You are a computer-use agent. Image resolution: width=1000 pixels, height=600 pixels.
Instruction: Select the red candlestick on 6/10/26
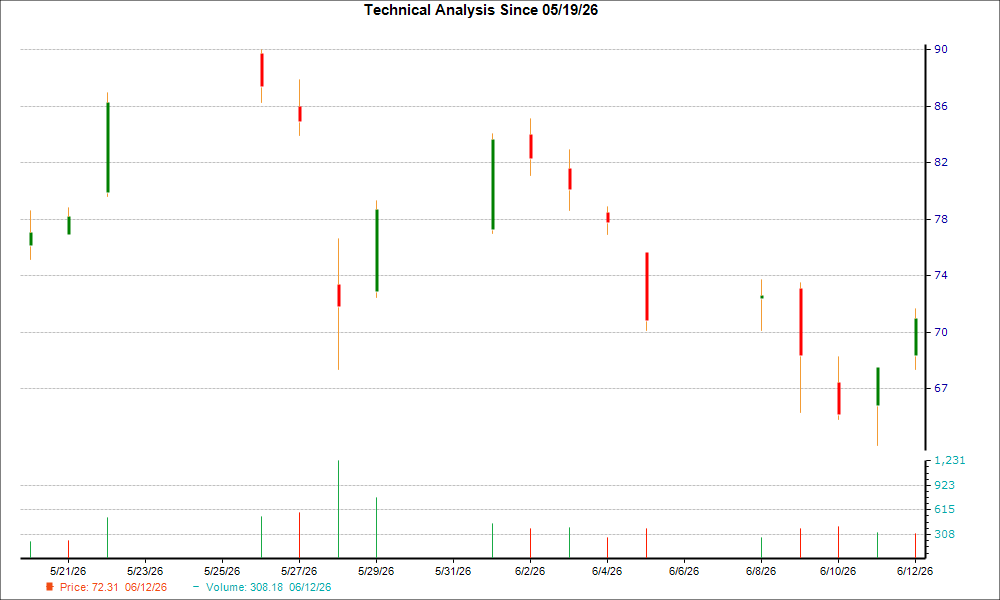tap(839, 399)
